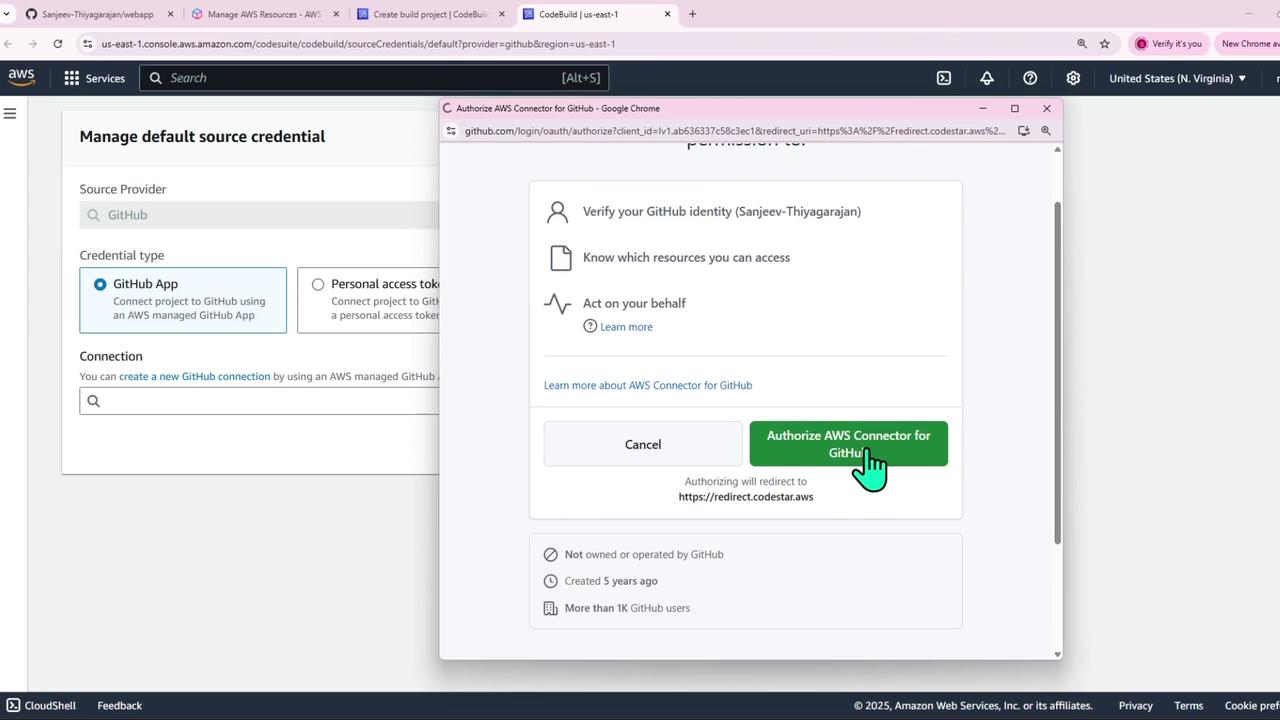Click the open-in-tab icon in popup address bar
This screenshot has height=720, width=1280.
(x=1023, y=131)
